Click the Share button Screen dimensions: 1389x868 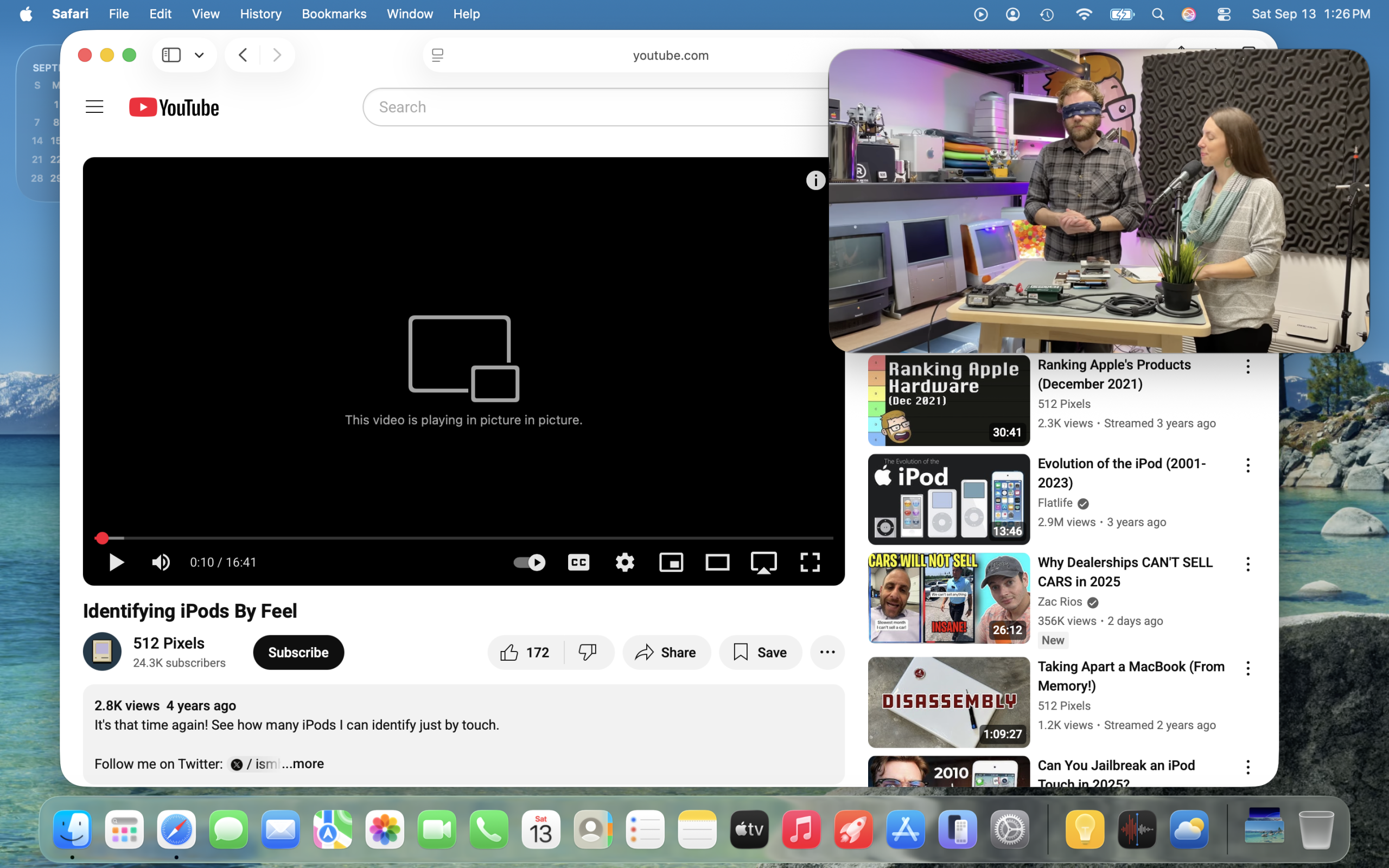pos(666,652)
